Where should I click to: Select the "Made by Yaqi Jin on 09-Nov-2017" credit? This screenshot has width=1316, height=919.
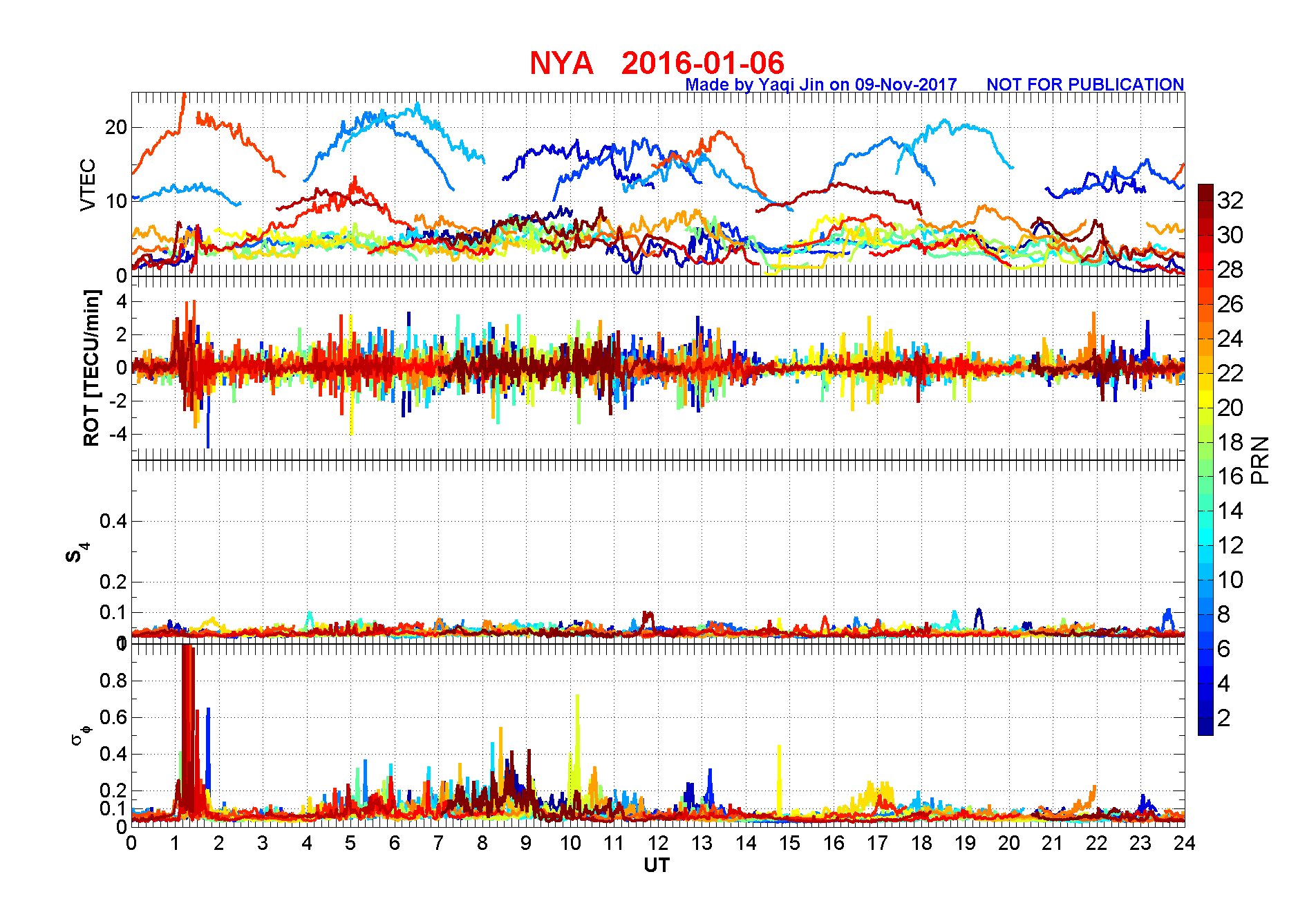pyautogui.click(x=821, y=84)
